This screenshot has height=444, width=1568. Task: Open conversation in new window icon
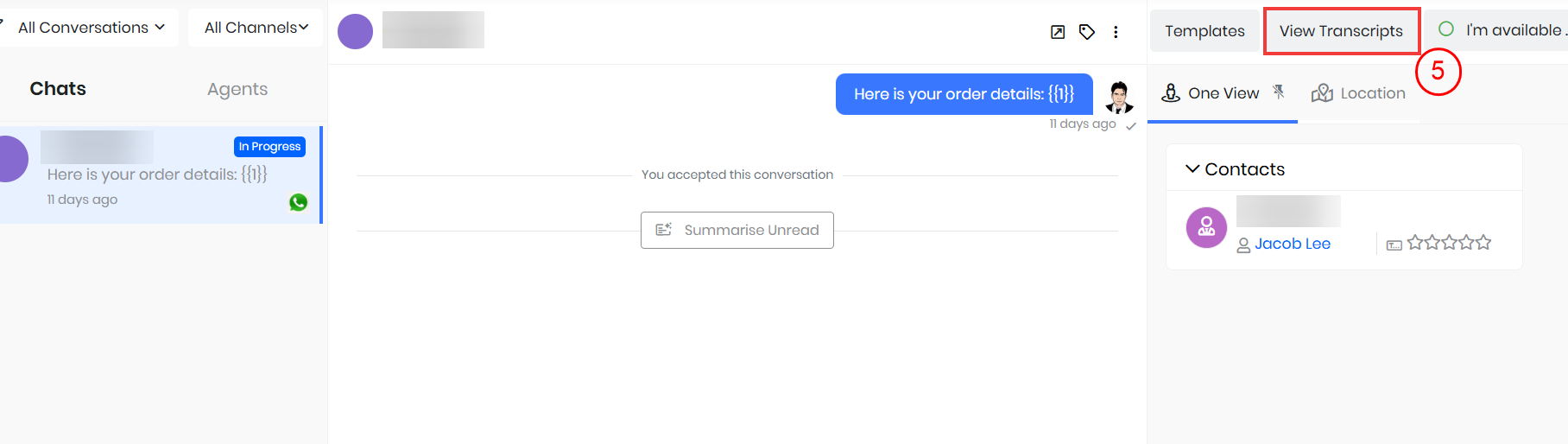(1058, 32)
